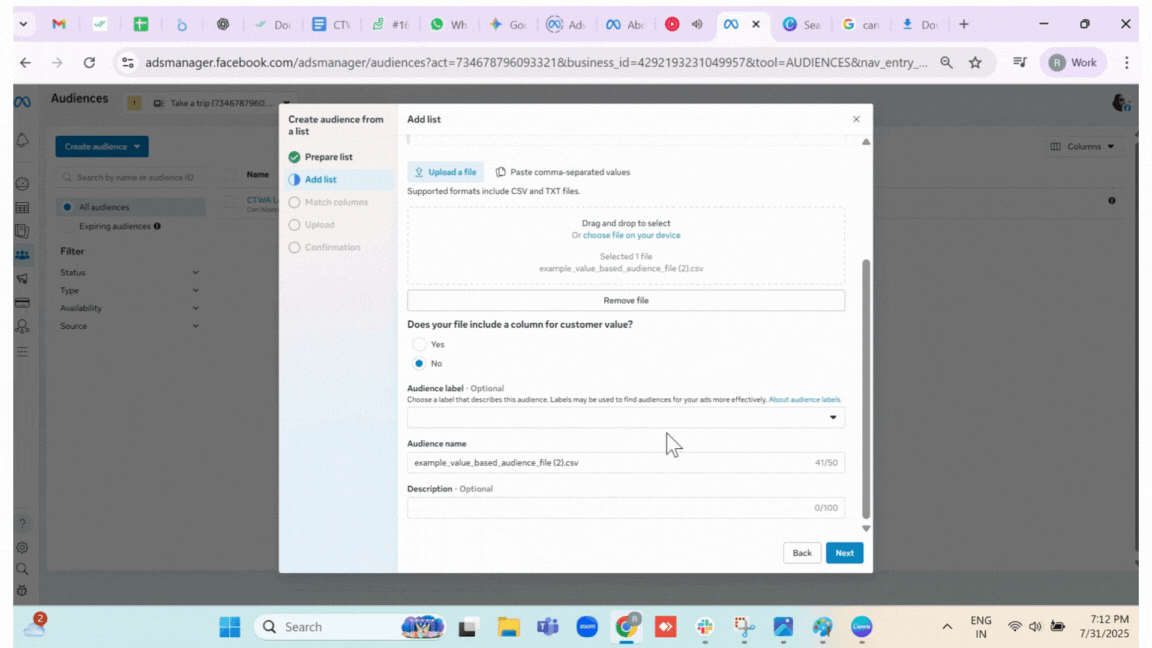The height and width of the screenshot is (648, 1152).
Task: Click the Remove file button
Action: pyautogui.click(x=625, y=300)
